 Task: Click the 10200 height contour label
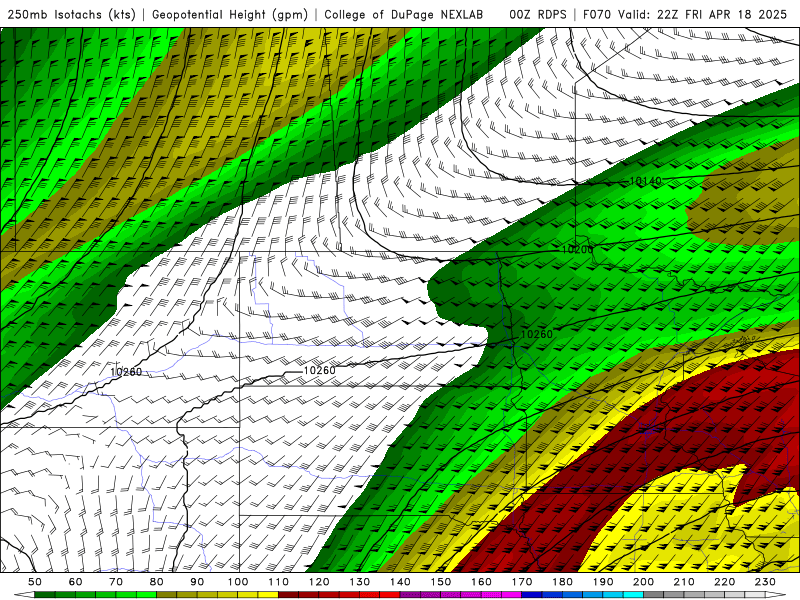coord(578,249)
